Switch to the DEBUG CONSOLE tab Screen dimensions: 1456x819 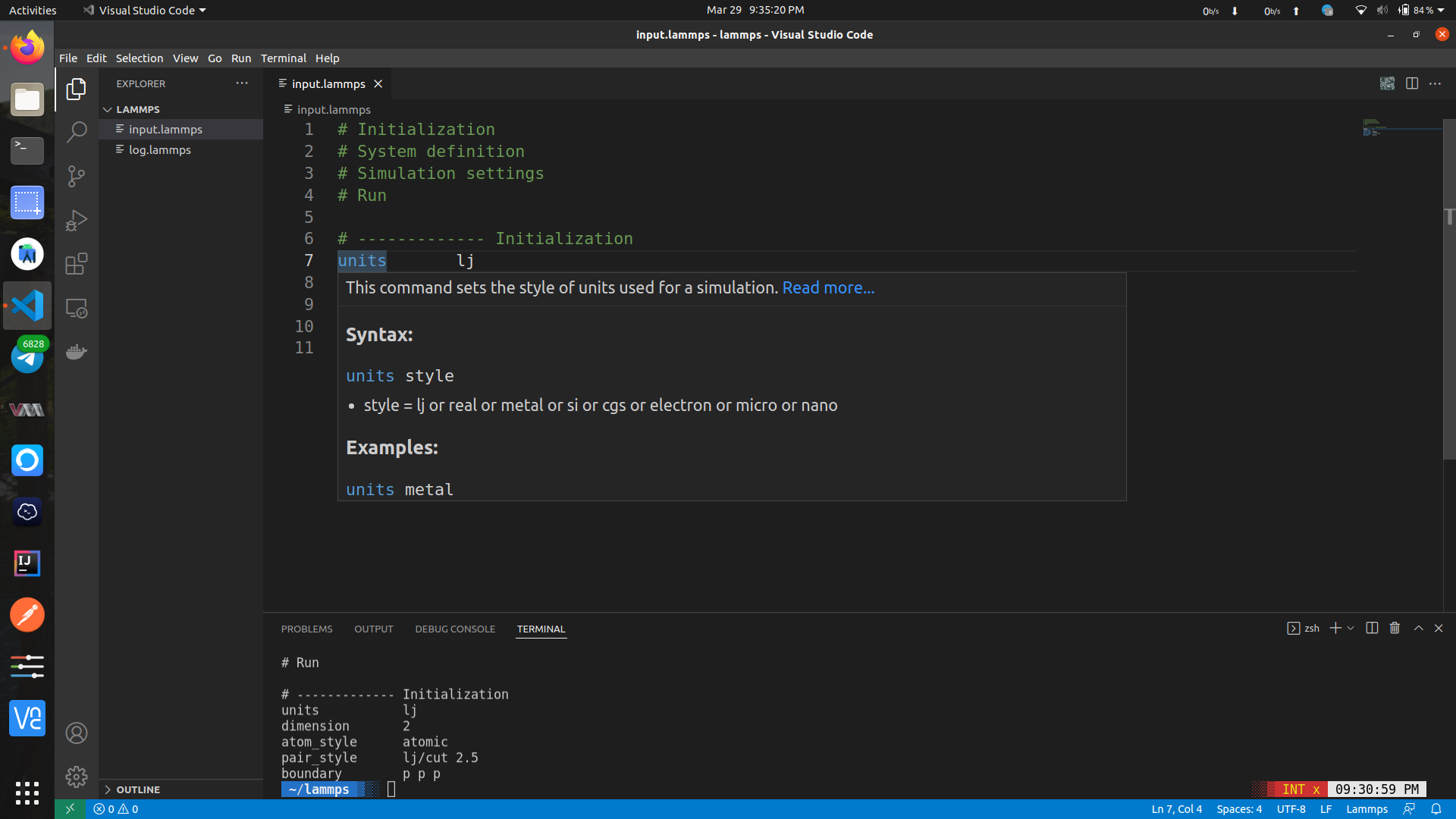(x=454, y=629)
